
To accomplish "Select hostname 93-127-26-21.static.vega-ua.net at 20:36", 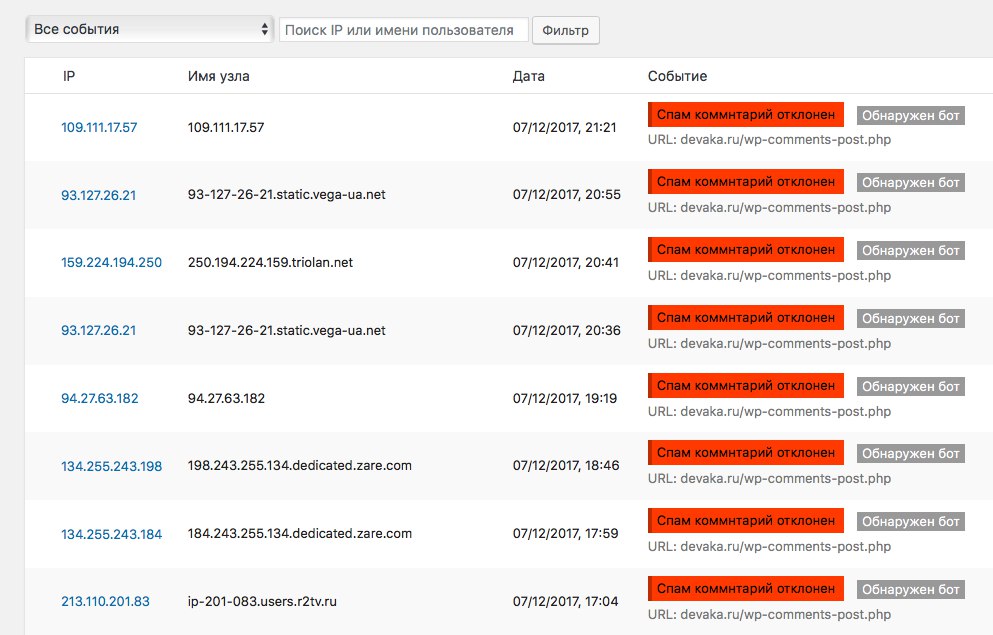I will point(286,330).
